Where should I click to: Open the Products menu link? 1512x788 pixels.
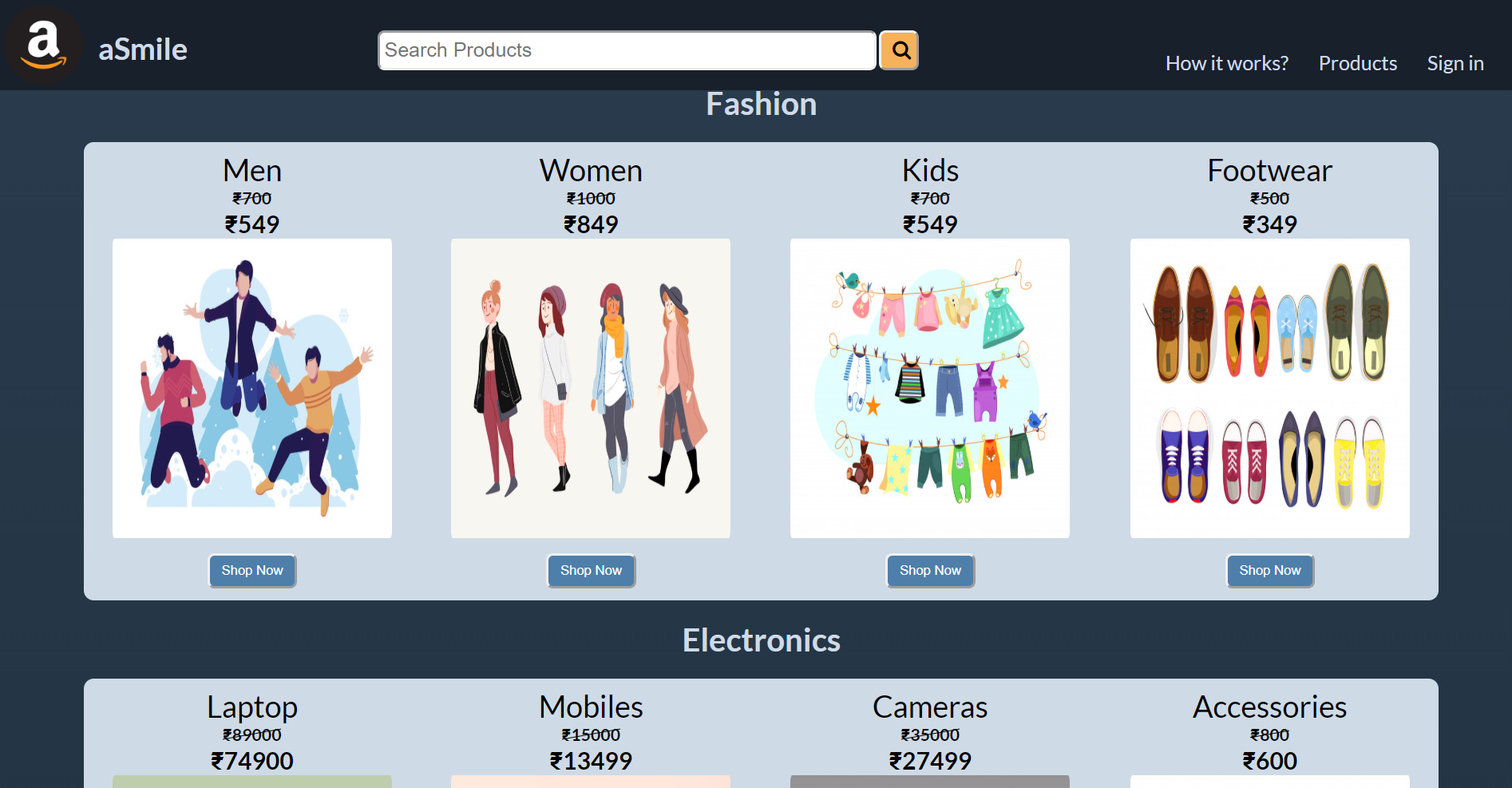(1358, 63)
